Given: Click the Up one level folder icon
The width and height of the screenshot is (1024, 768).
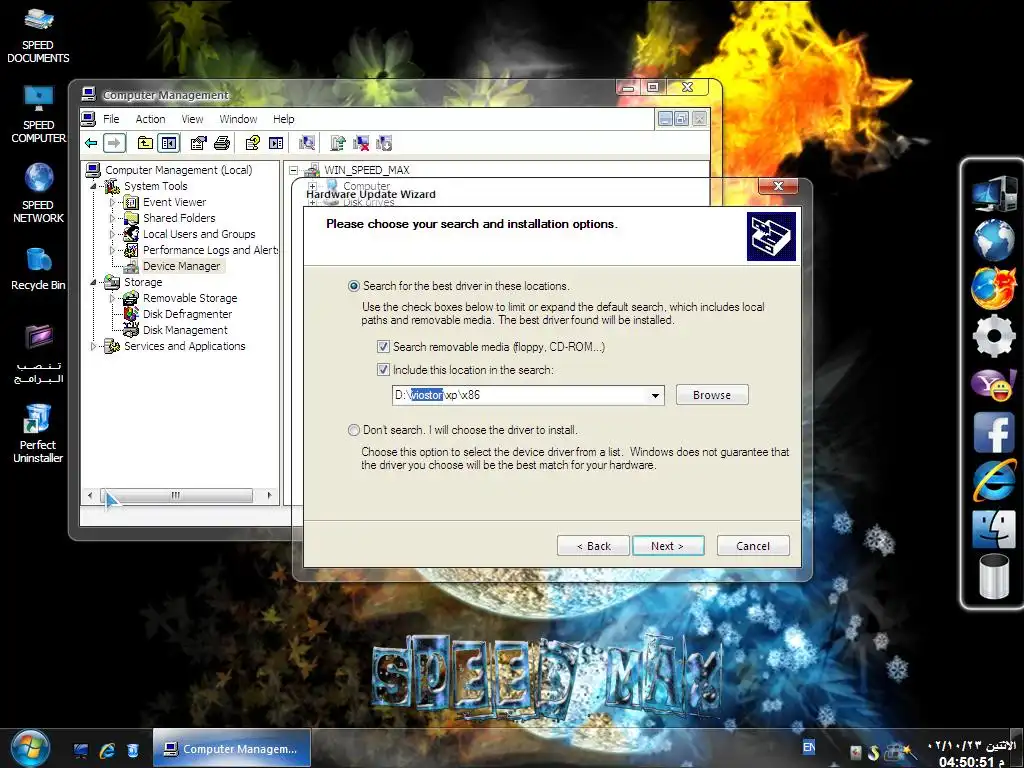Looking at the screenshot, I should (x=145, y=142).
